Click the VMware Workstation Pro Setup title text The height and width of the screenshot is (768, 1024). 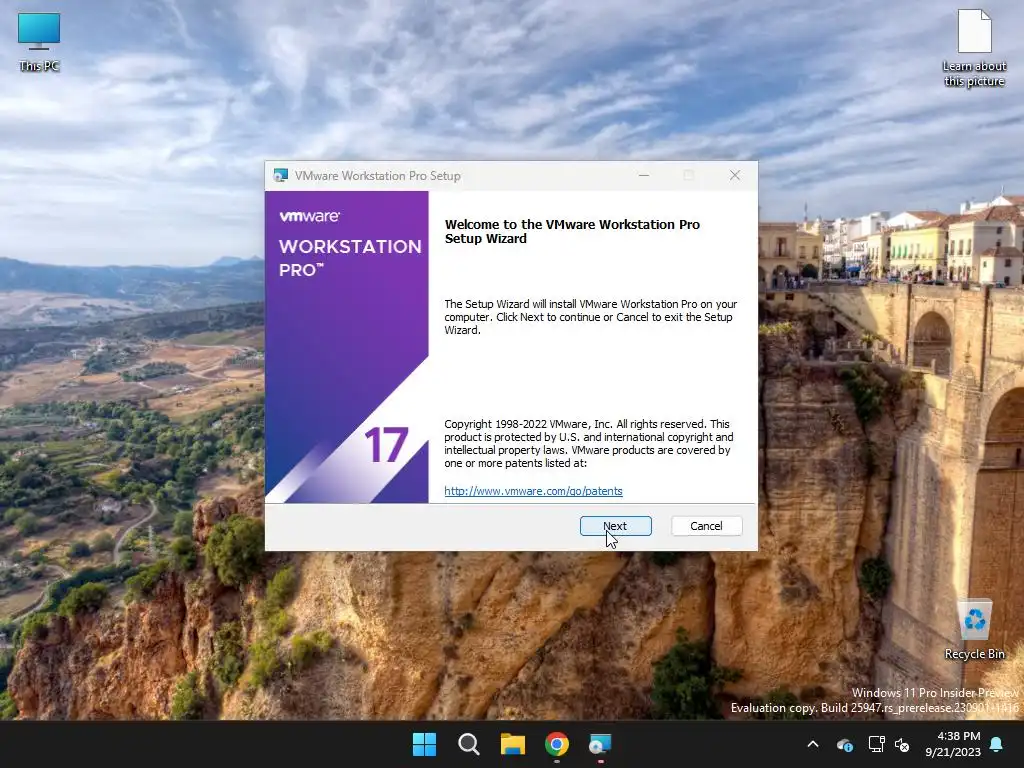tap(377, 176)
